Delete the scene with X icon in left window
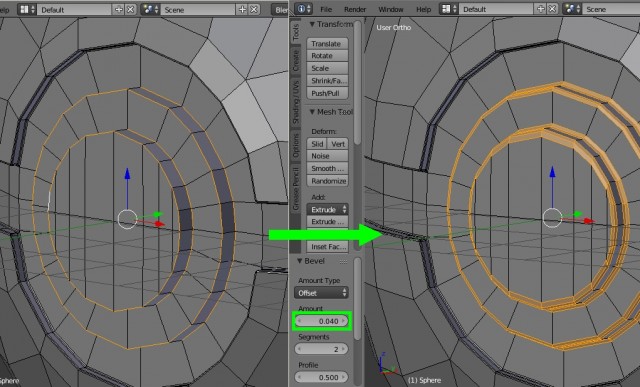 tap(254, 9)
